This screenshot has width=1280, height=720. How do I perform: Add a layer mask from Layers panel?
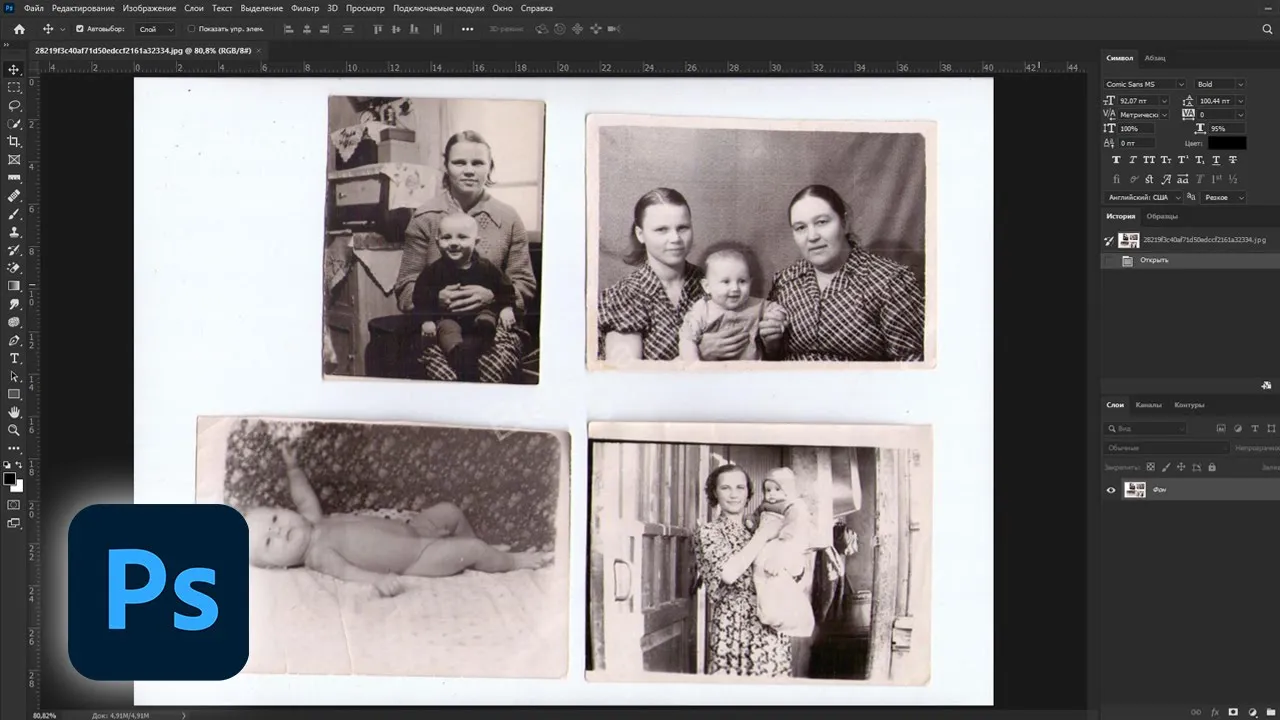(x=1232, y=712)
